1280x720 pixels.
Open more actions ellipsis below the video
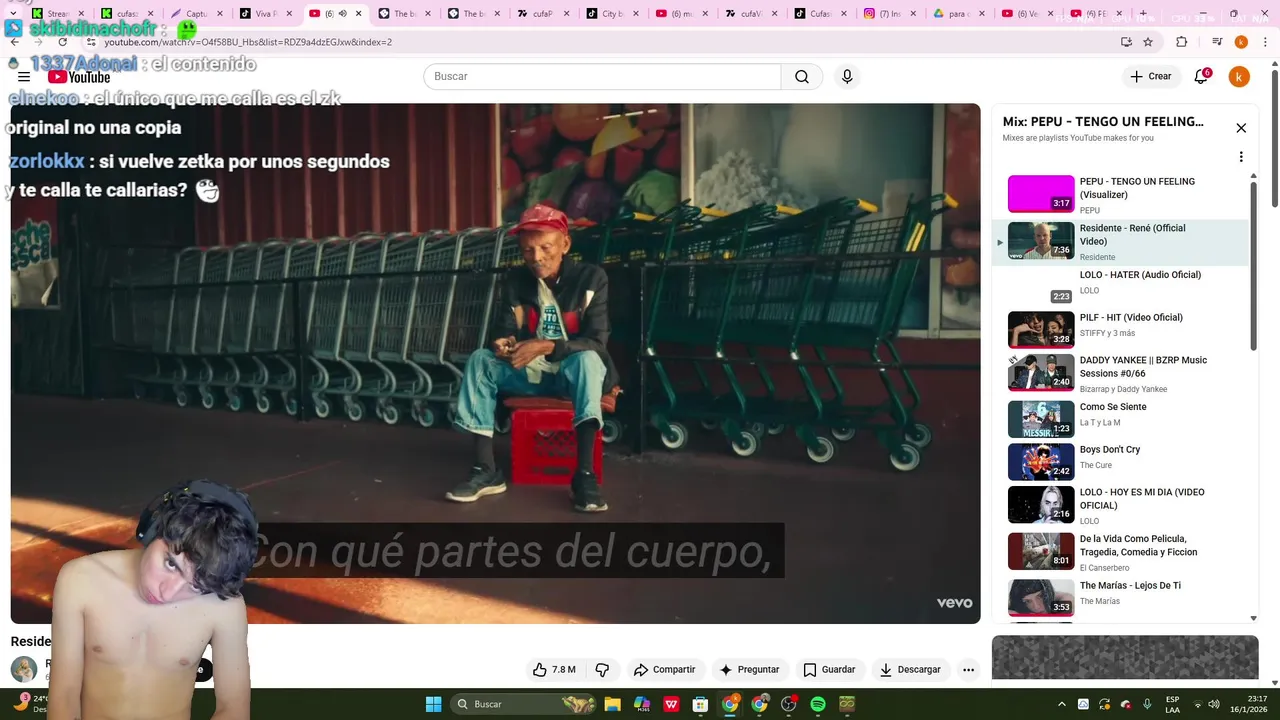coord(968,670)
